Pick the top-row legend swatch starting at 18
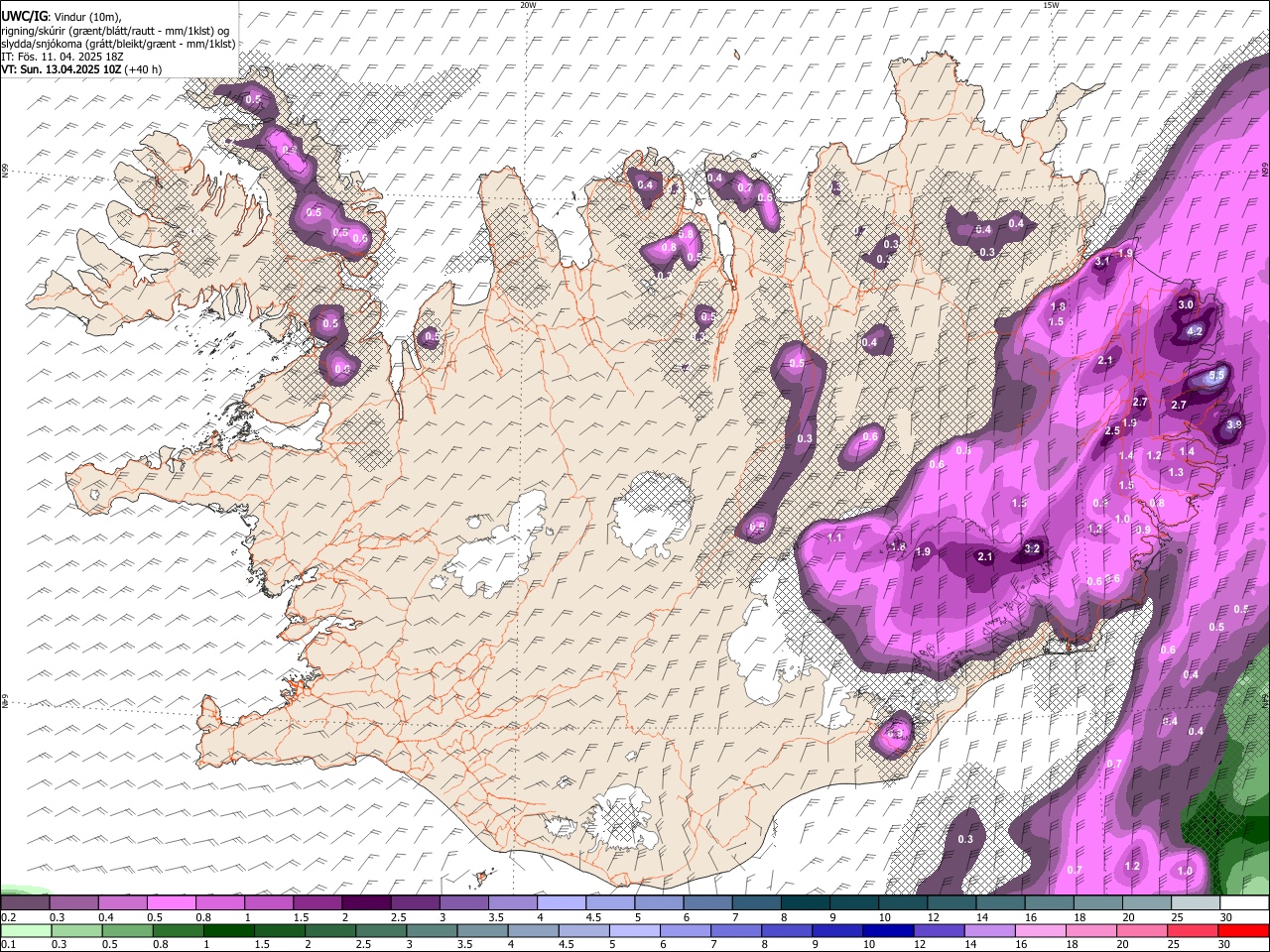This screenshot has width=1270, height=952. point(1097,903)
